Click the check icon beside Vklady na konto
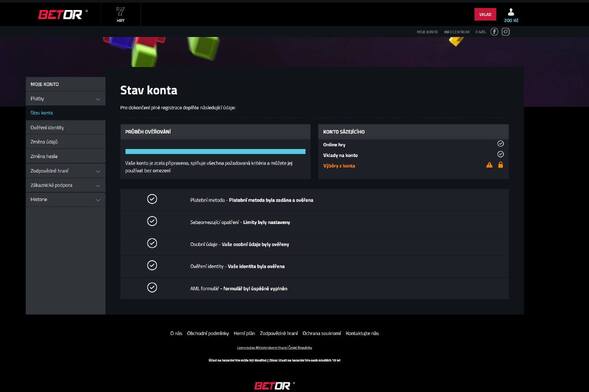This screenshot has height=392, width=589. coord(500,154)
